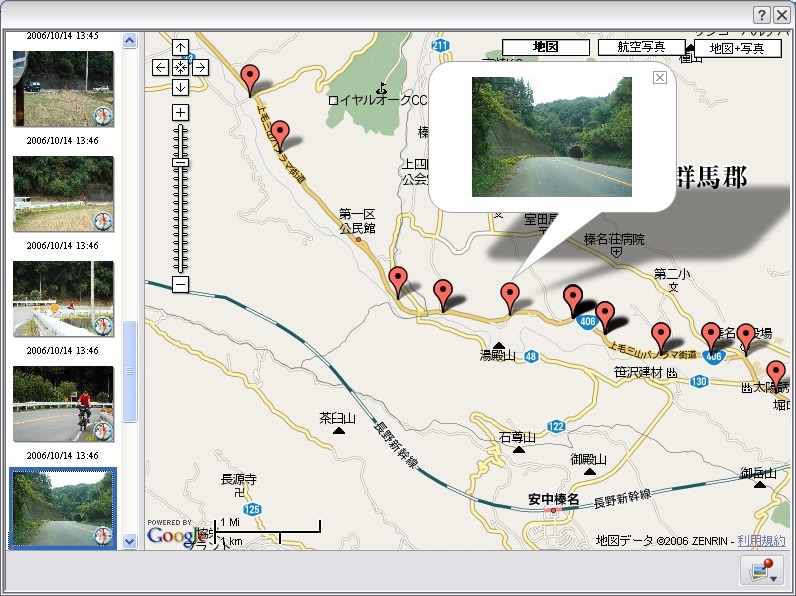This screenshot has width=796, height=596.
Task: Close the photo info balloon
Action: (659, 78)
